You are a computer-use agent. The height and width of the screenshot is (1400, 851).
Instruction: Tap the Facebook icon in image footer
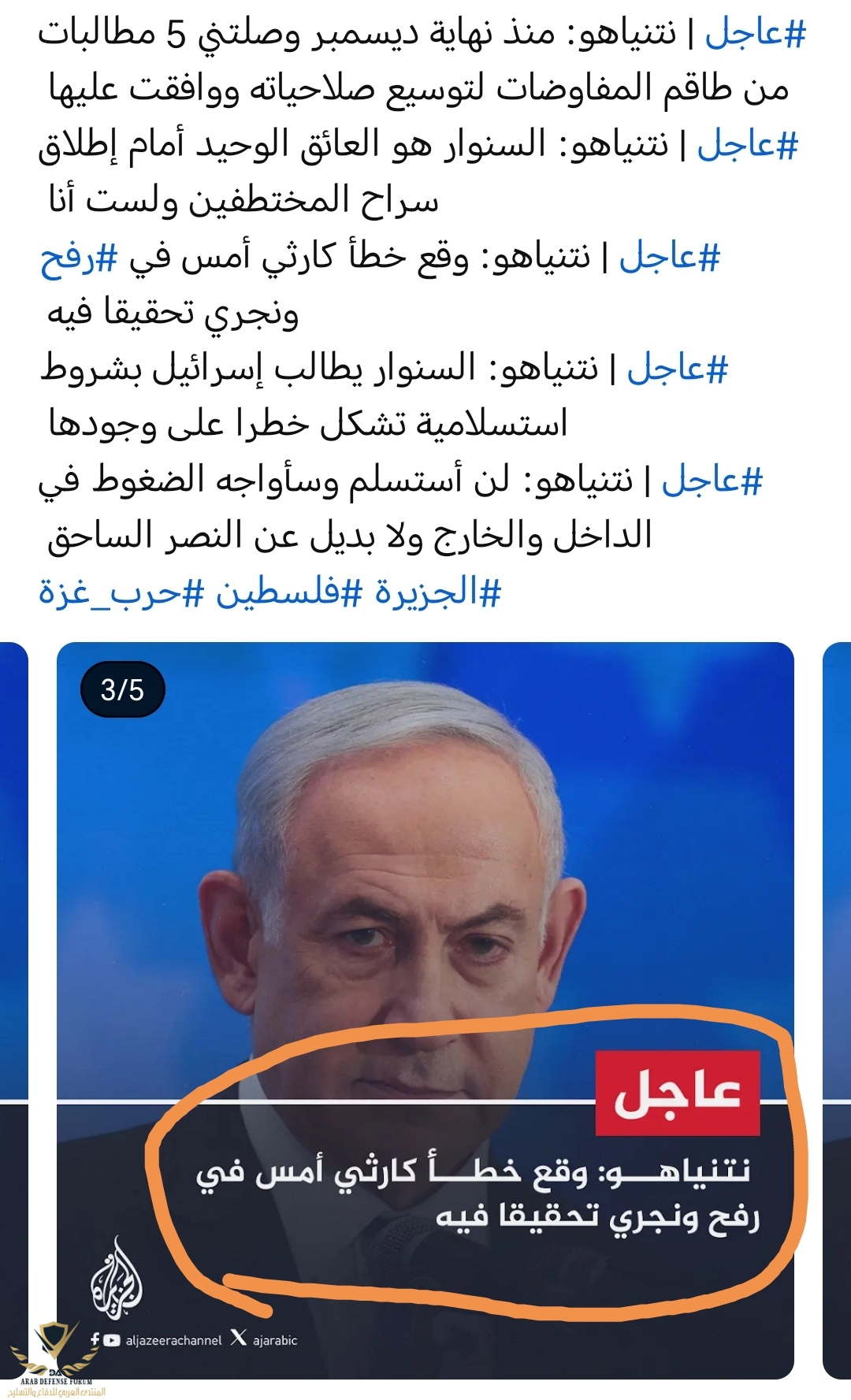pos(95,1339)
